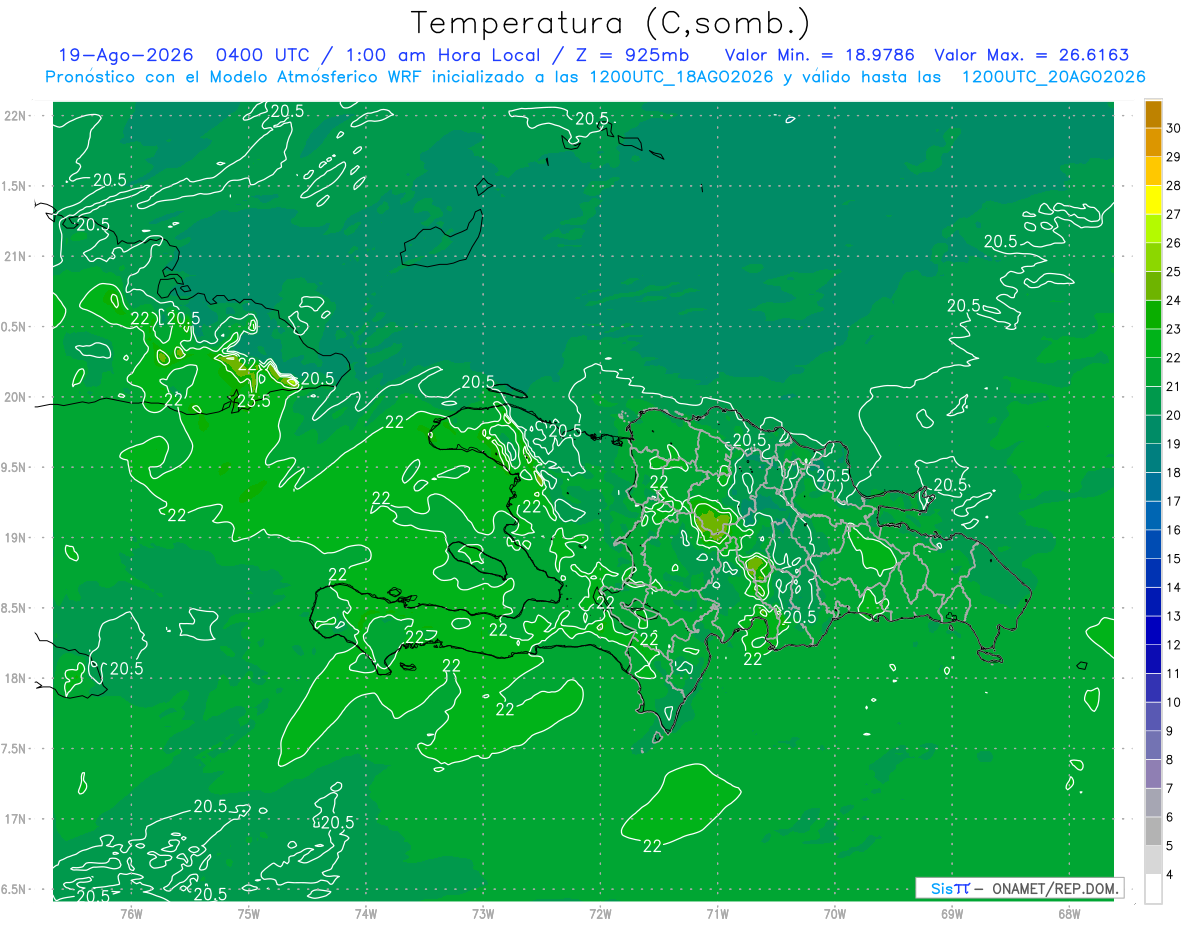Screen dimensions: 1200x927
Task: Click the '23.5' contour label over Cuba
Action: 254,400
